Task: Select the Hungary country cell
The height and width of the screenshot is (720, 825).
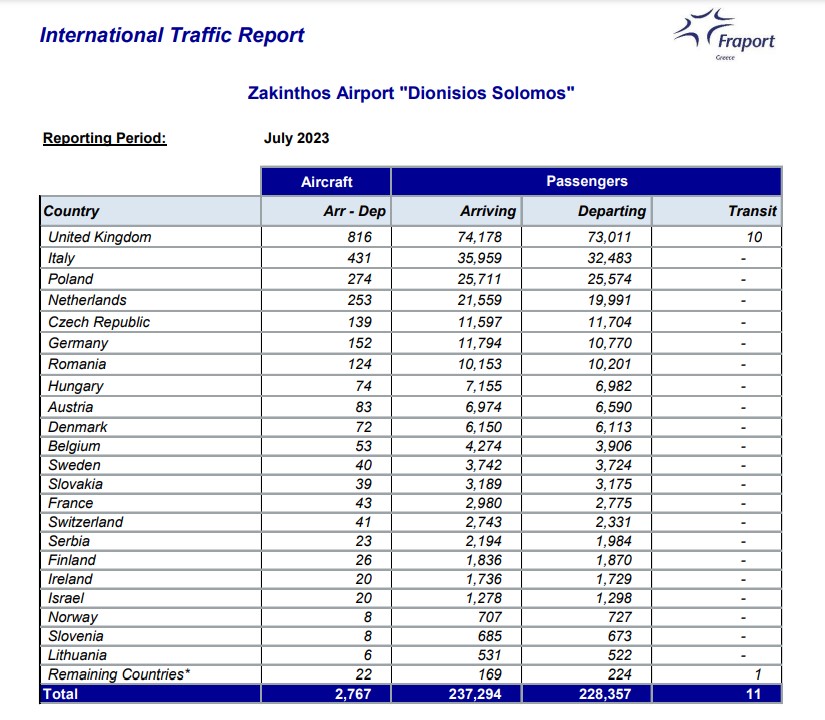Action: pos(150,386)
